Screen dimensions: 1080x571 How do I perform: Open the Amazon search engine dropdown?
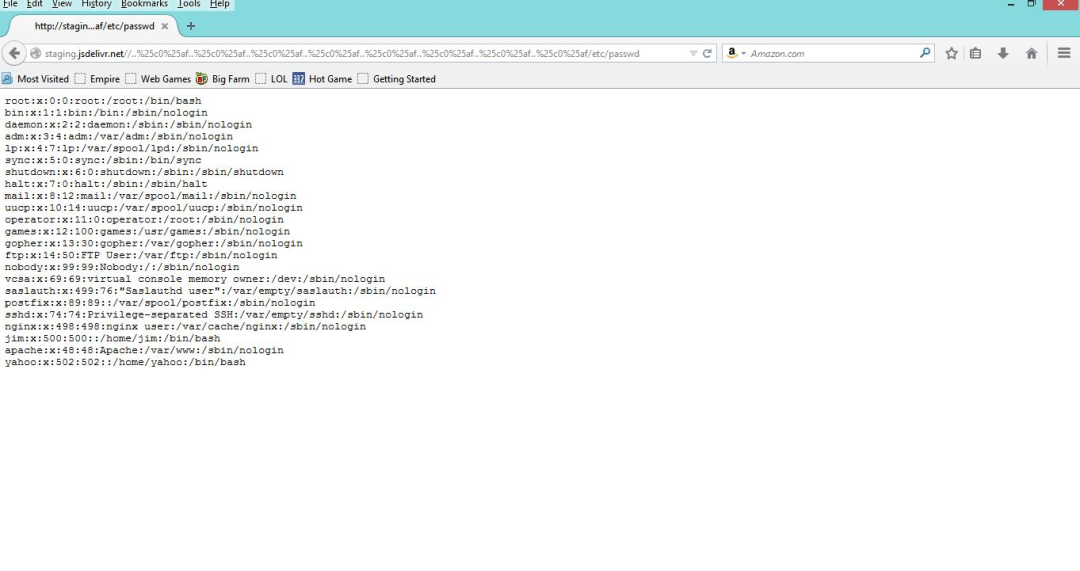(736, 53)
